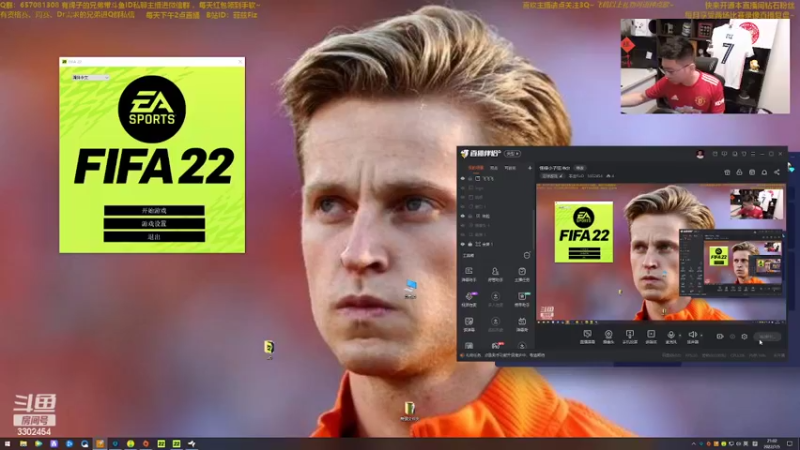Select the This PC desktop icon
800x450 pixels.
coord(411,289)
